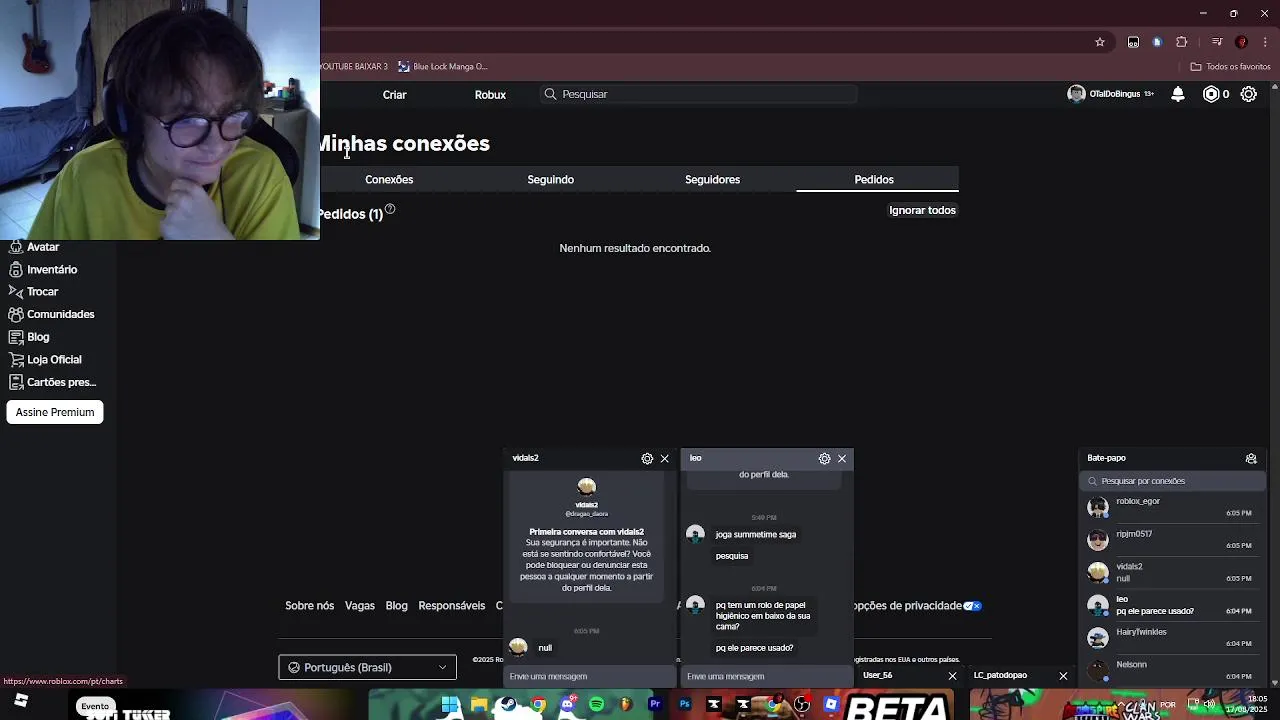Click the help icon next to Pedidos (1)
The width and height of the screenshot is (1280, 720).
[390, 209]
